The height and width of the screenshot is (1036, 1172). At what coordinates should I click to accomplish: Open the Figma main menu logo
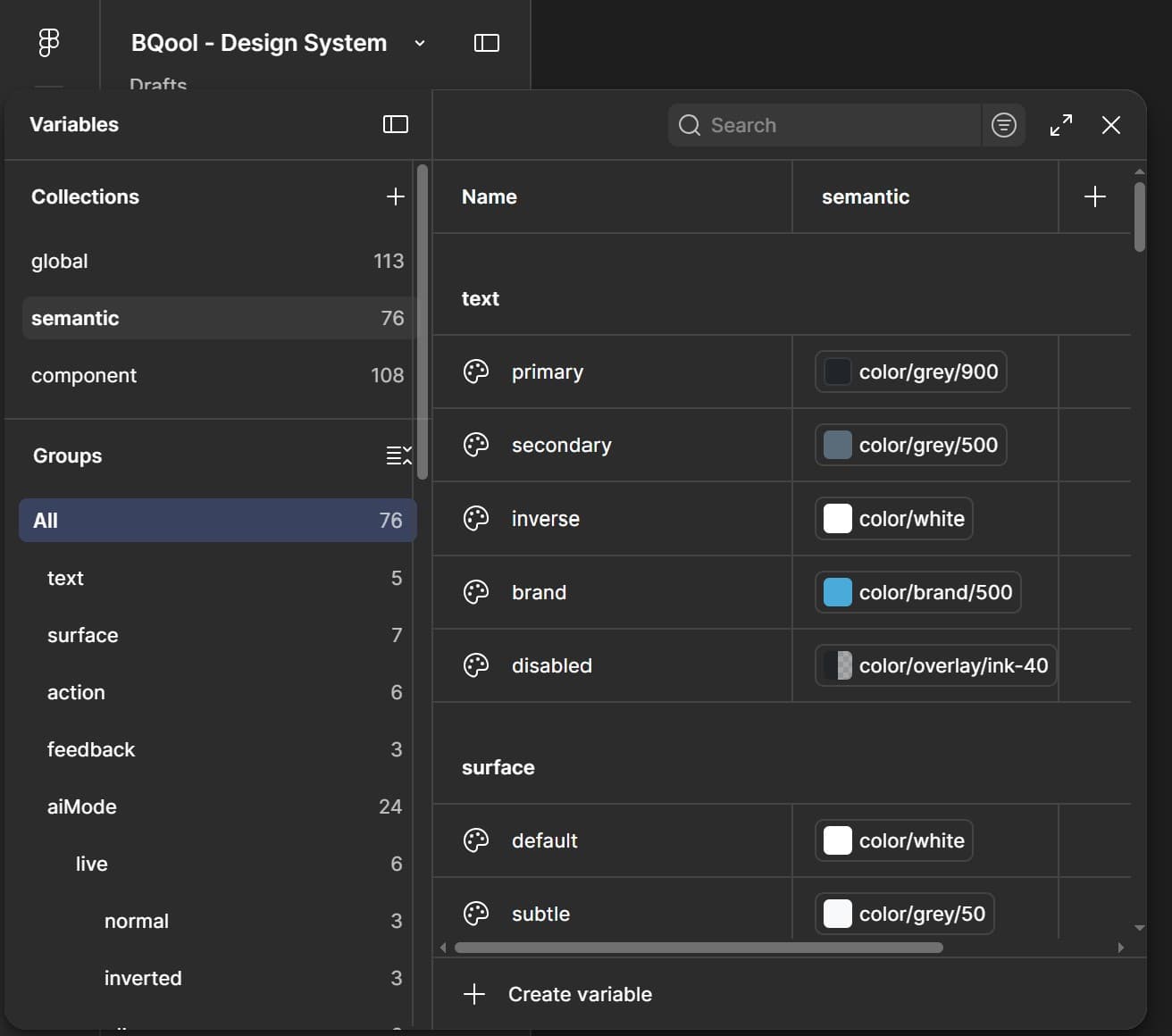click(x=49, y=42)
